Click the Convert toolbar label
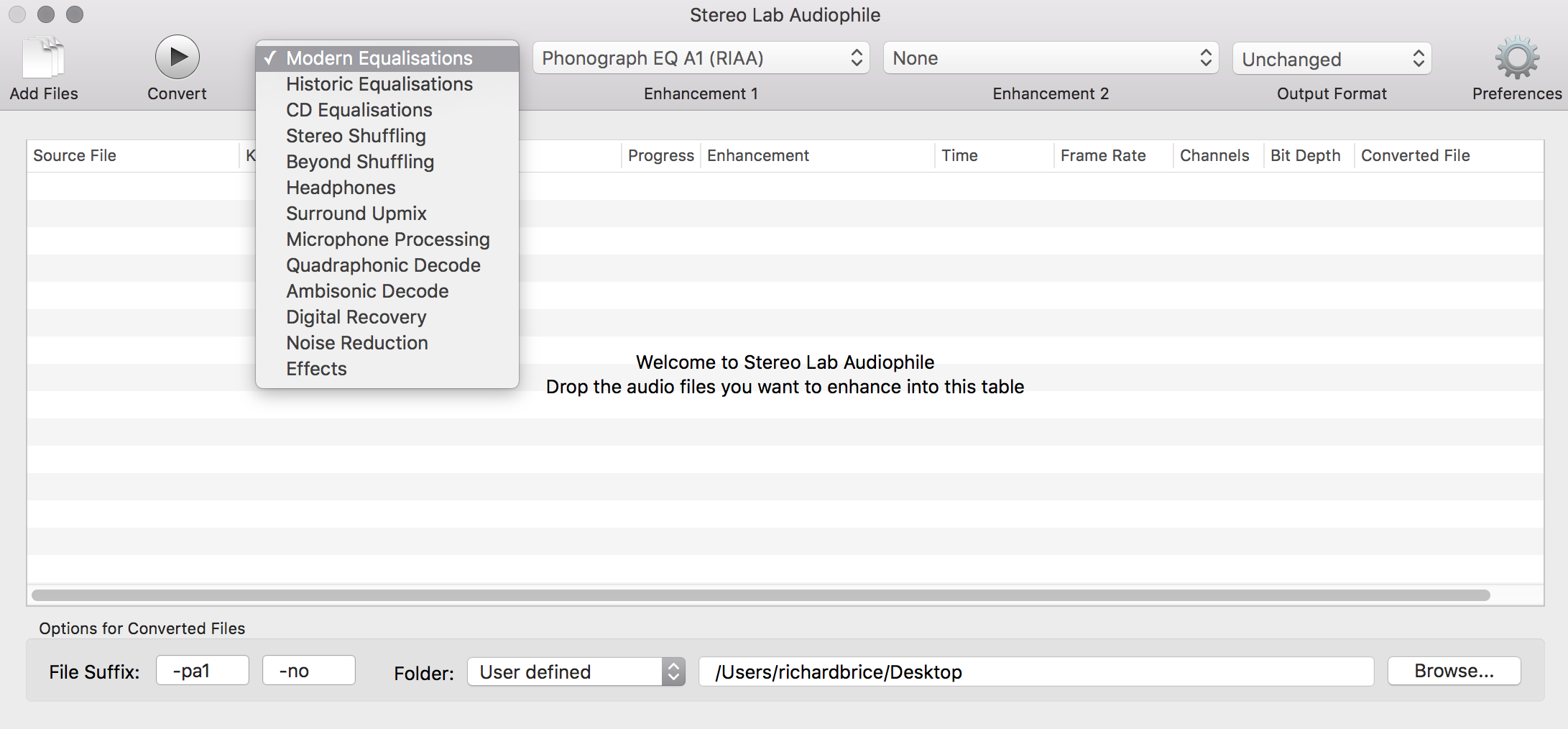This screenshot has height=729, width=1568. pos(177,93)
